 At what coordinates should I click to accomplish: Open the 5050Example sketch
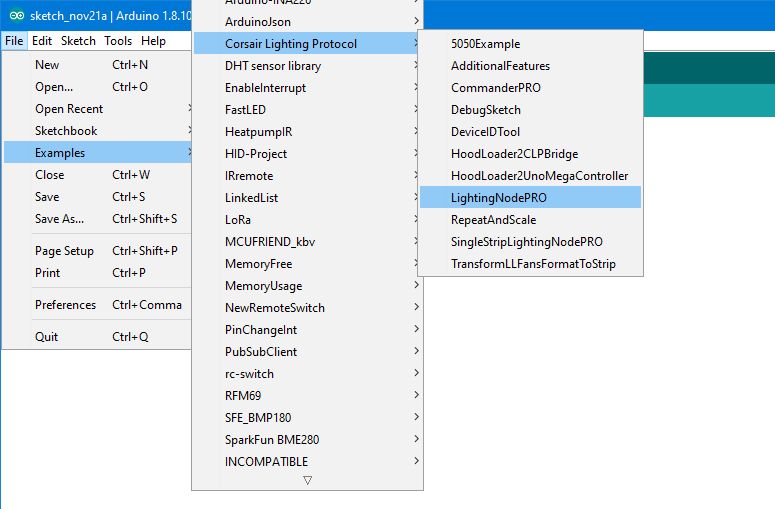pyautogui.click(x=530, y=44)
